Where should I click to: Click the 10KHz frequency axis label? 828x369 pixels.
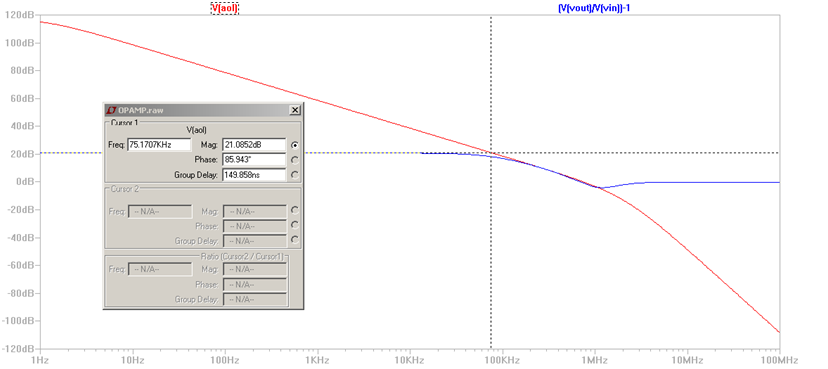(410, 360)
